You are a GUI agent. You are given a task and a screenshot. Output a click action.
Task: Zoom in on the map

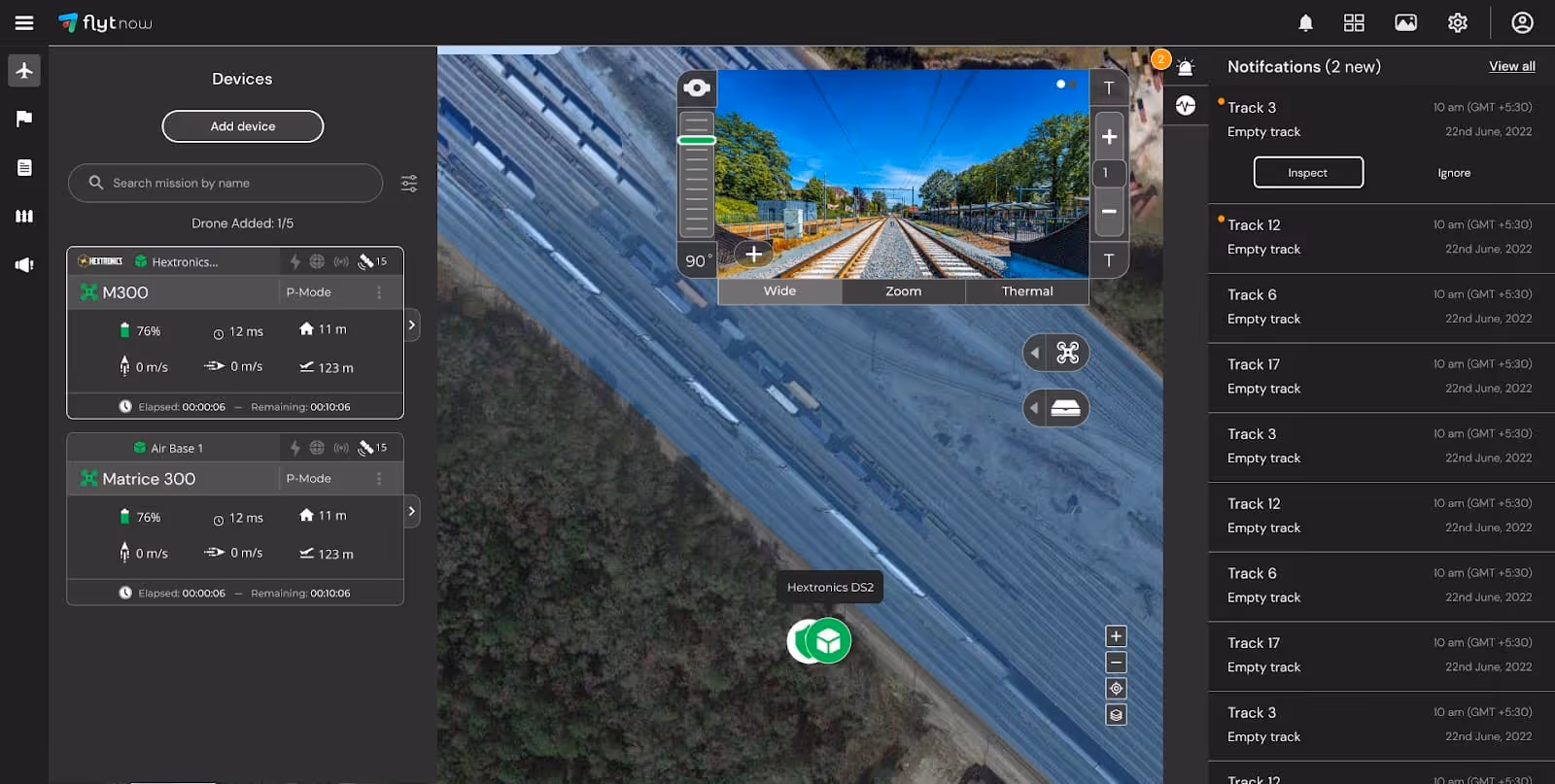point(1116,636)
